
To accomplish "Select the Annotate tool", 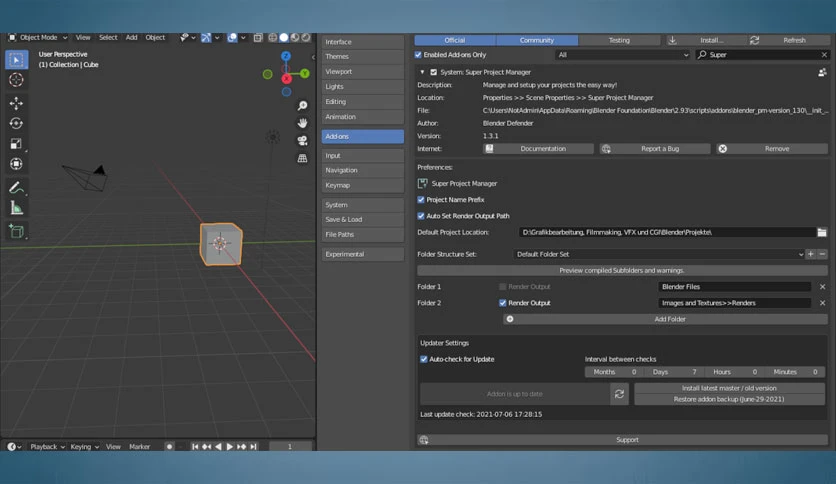I will tap(16, 188).
